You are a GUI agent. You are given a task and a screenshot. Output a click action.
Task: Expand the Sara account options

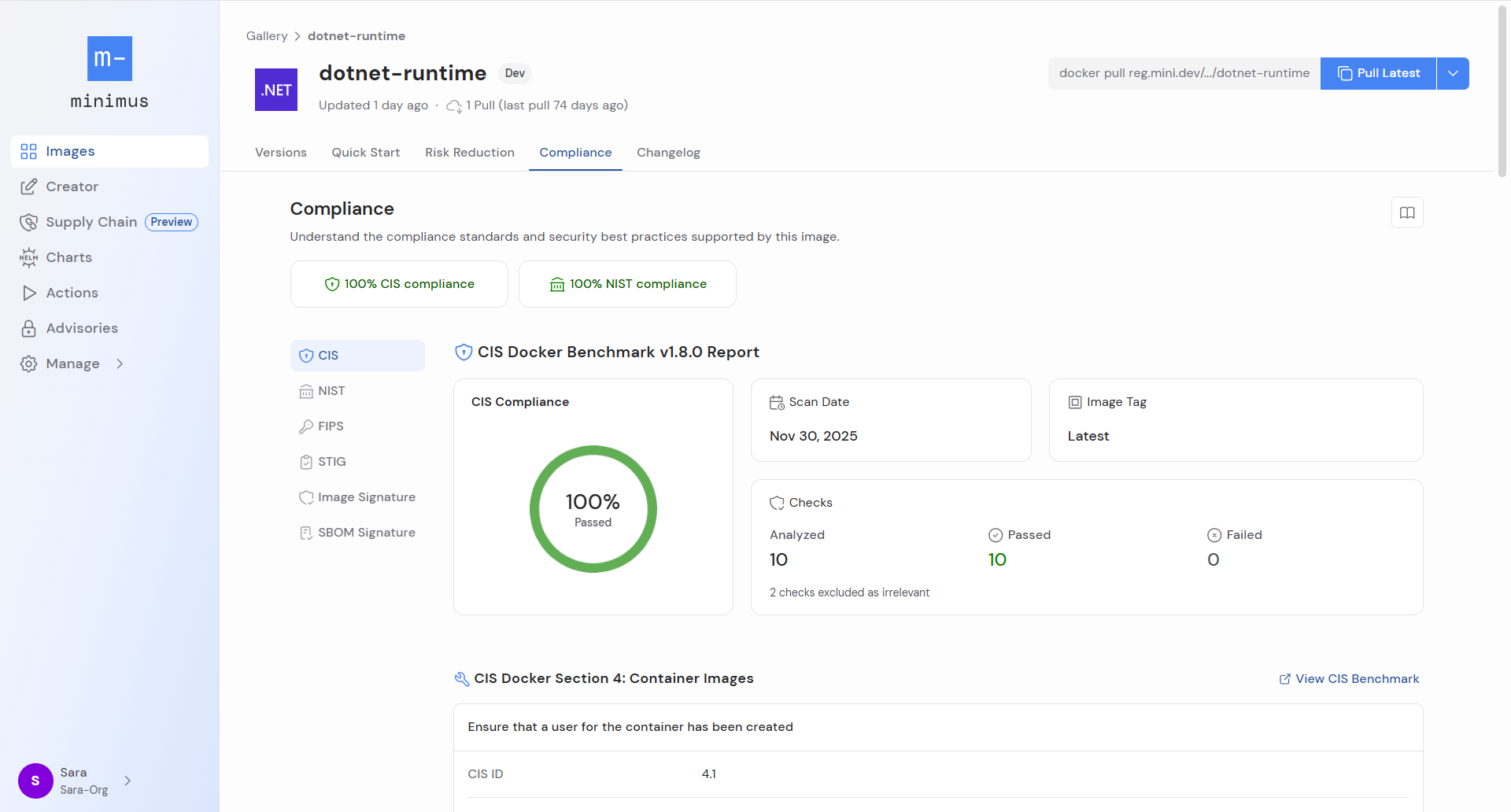coord(127,781)
